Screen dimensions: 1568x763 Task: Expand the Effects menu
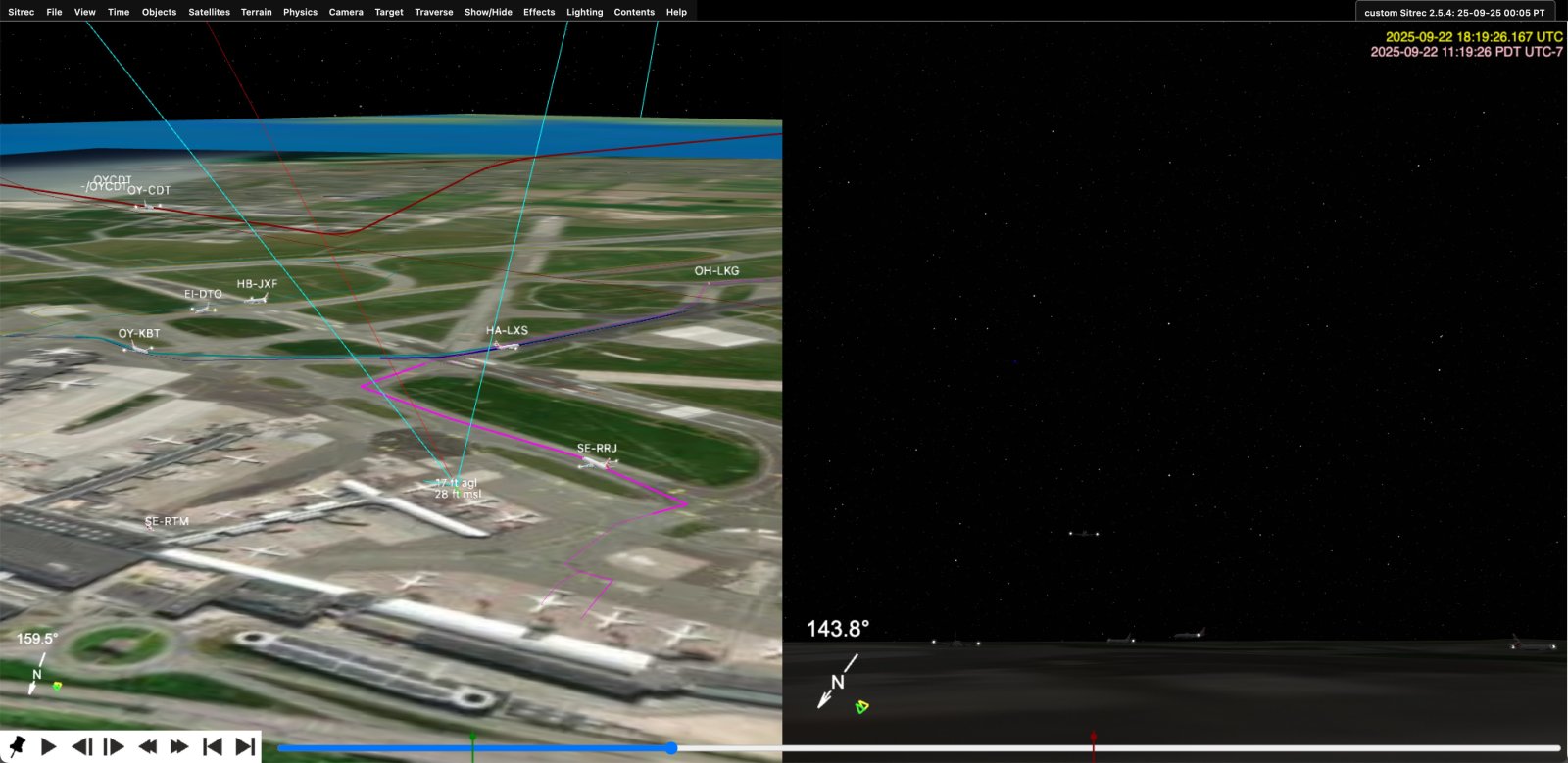tap(539, 12)
